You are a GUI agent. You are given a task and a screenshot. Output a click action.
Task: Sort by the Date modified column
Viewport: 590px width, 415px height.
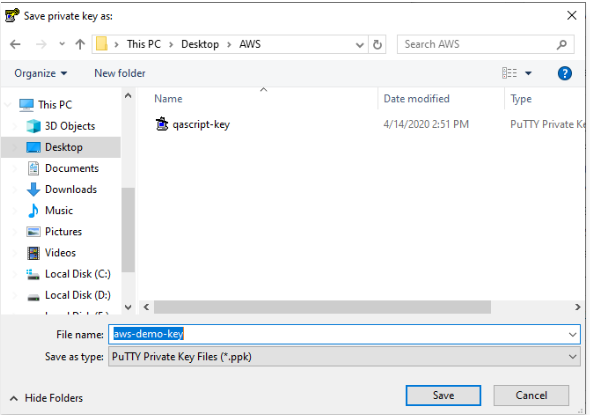416,99
